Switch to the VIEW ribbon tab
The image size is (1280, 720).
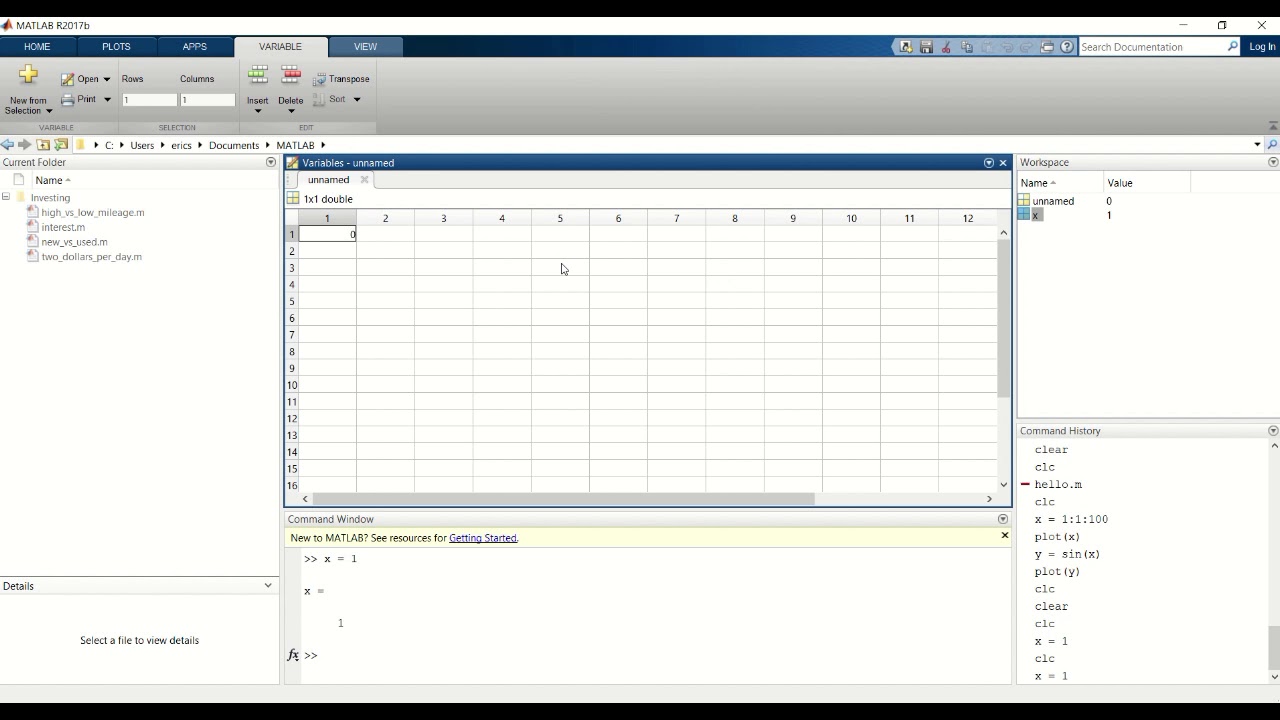(365, 47)
